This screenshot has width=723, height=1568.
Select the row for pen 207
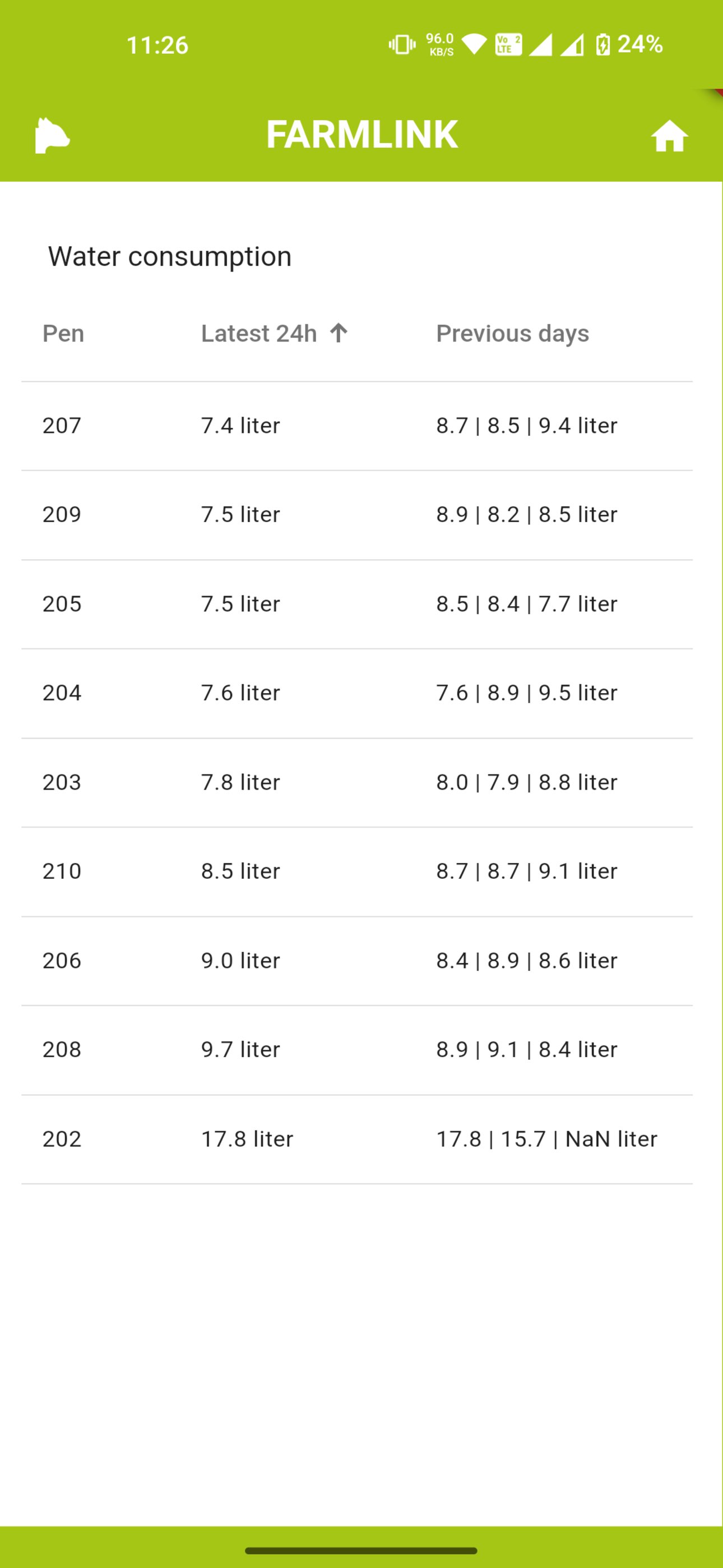pos(357,426)
